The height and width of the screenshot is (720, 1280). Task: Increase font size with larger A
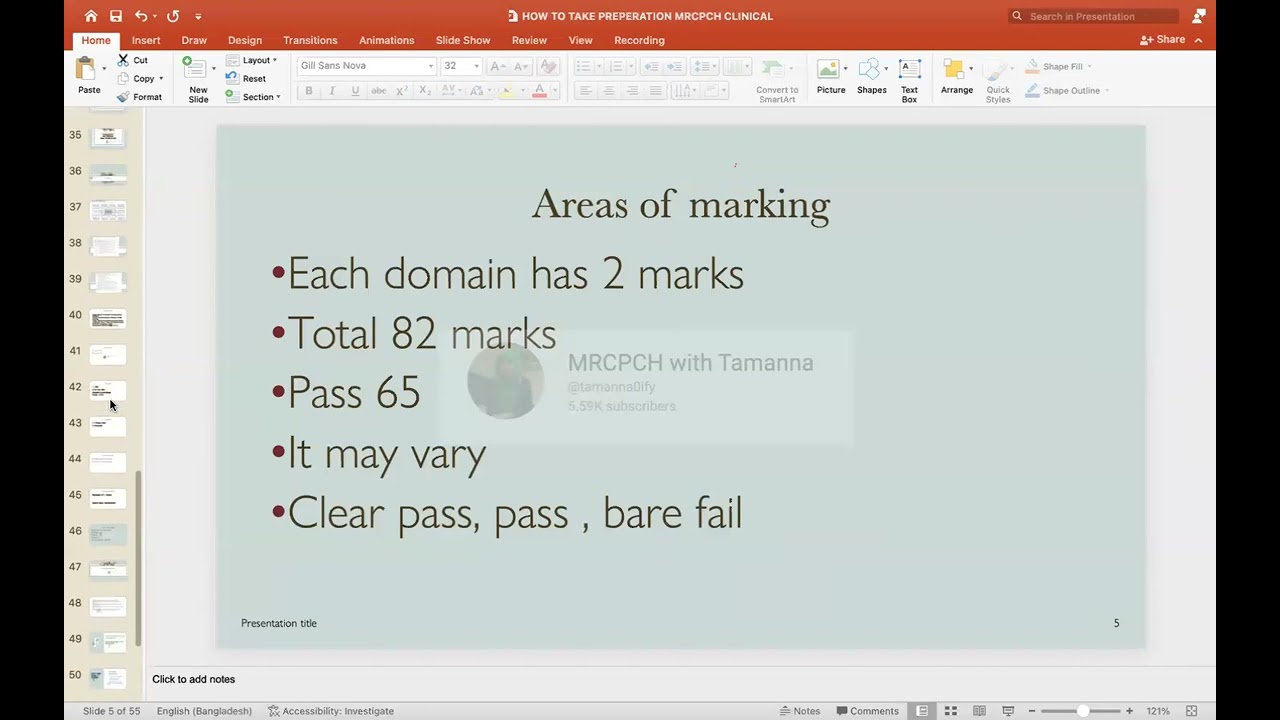click(498, 66)
